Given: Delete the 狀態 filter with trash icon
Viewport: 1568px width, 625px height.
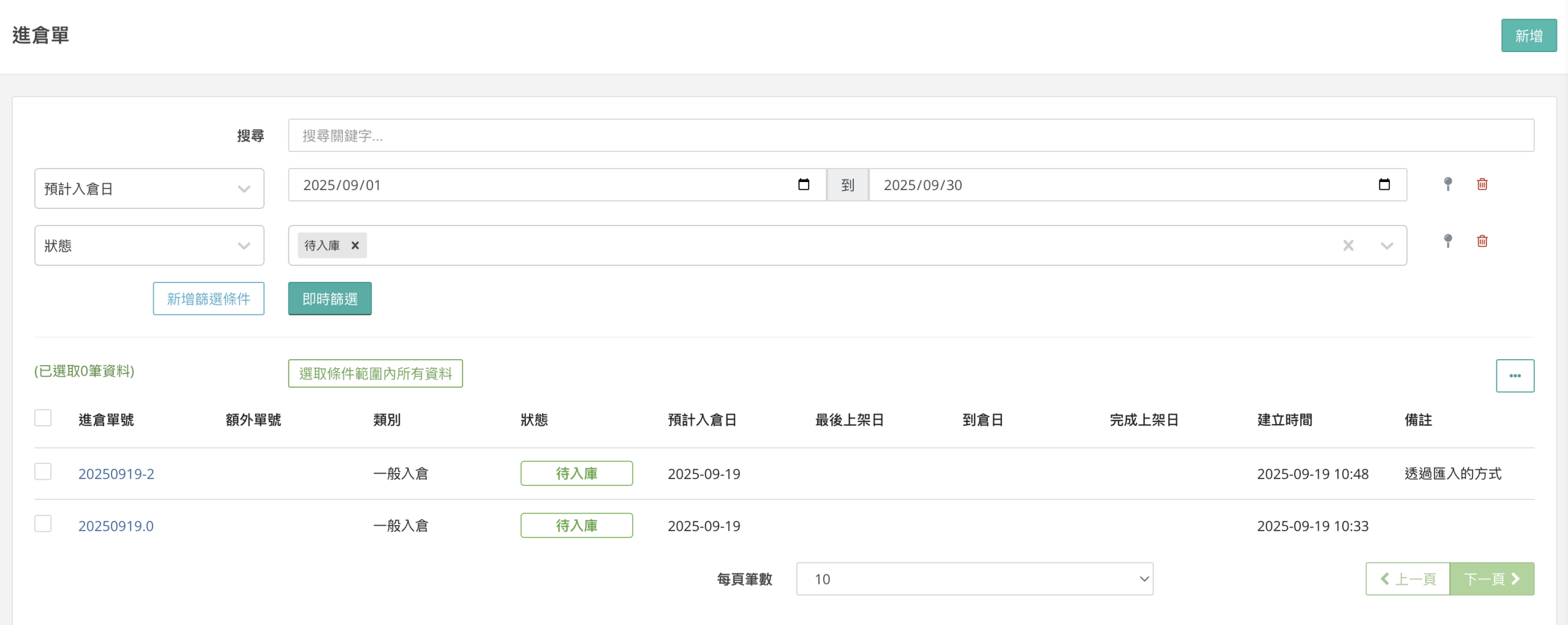Looking at the screenshot, I should (x=1482, y=241).
